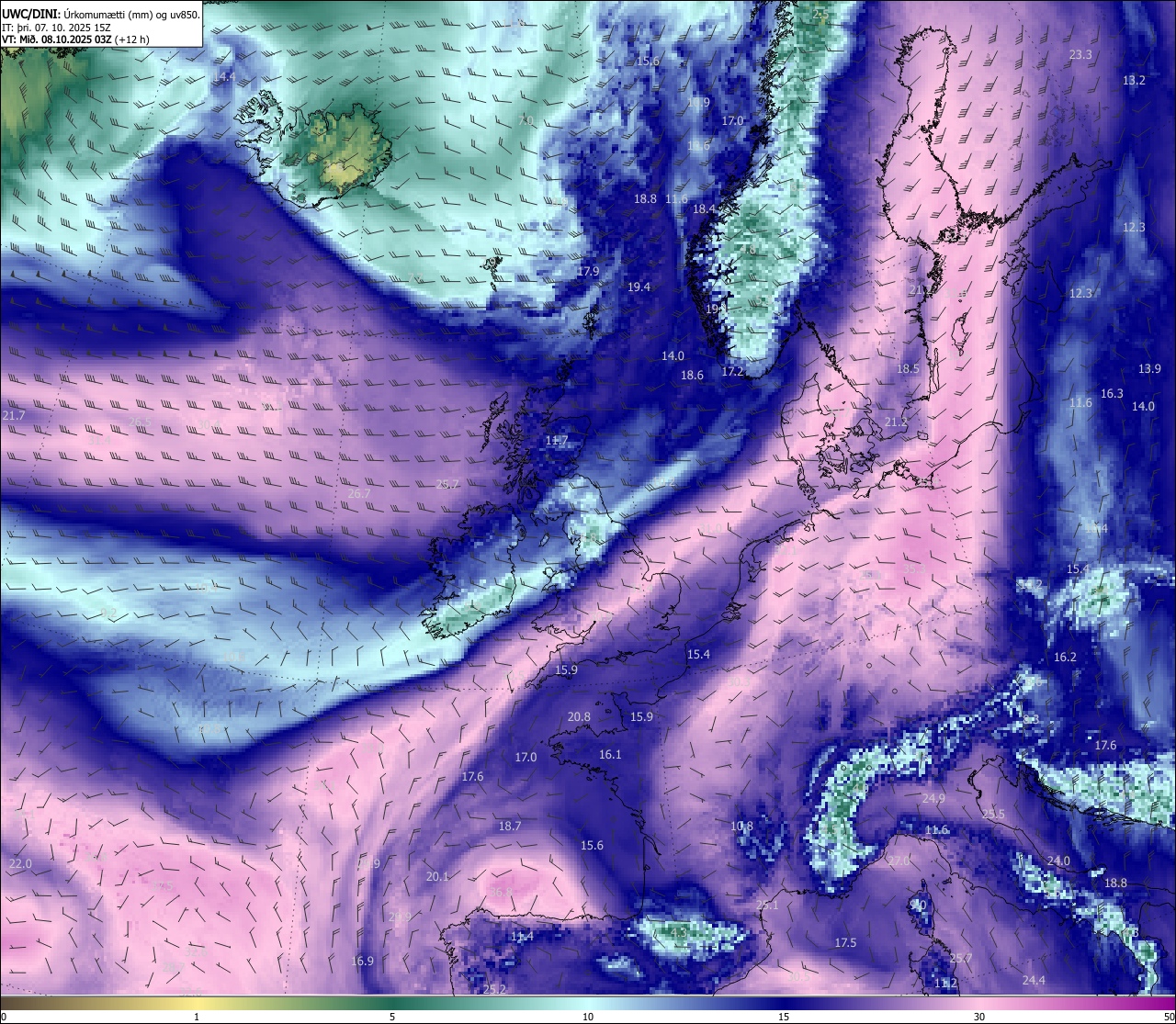Click the 18.7 value label
Viewport: 1176px width, 1024px height.
[510, 826]
